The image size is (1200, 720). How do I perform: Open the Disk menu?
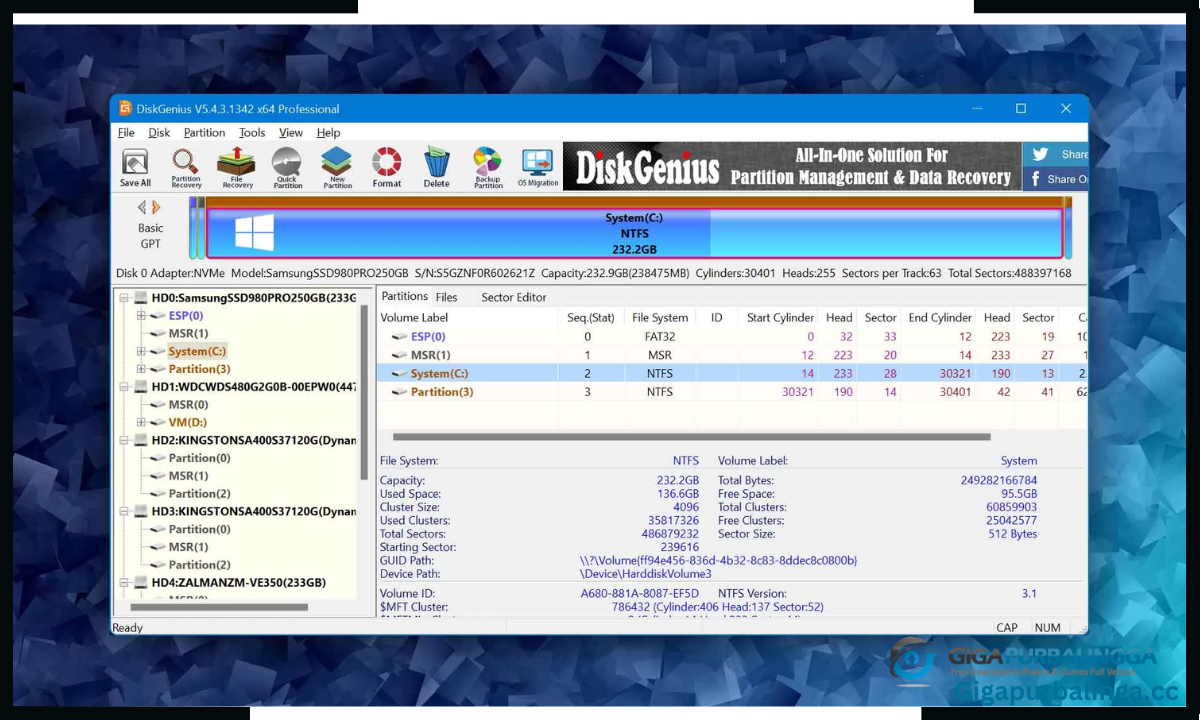pyautogui.click(x=159, y=132)
